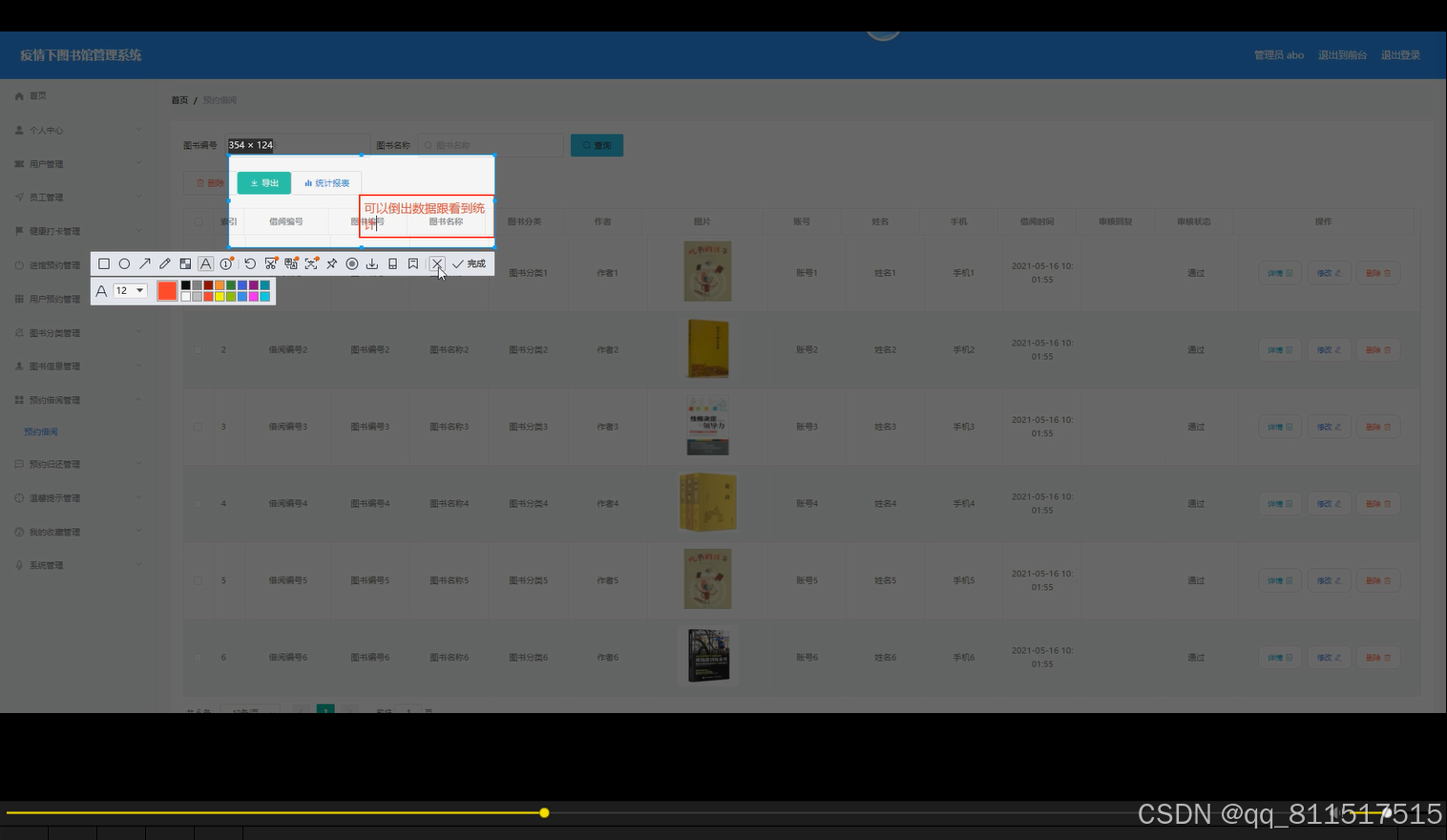
Task: Click the 个人中心 person icon
Action: (x=19, y=130)
